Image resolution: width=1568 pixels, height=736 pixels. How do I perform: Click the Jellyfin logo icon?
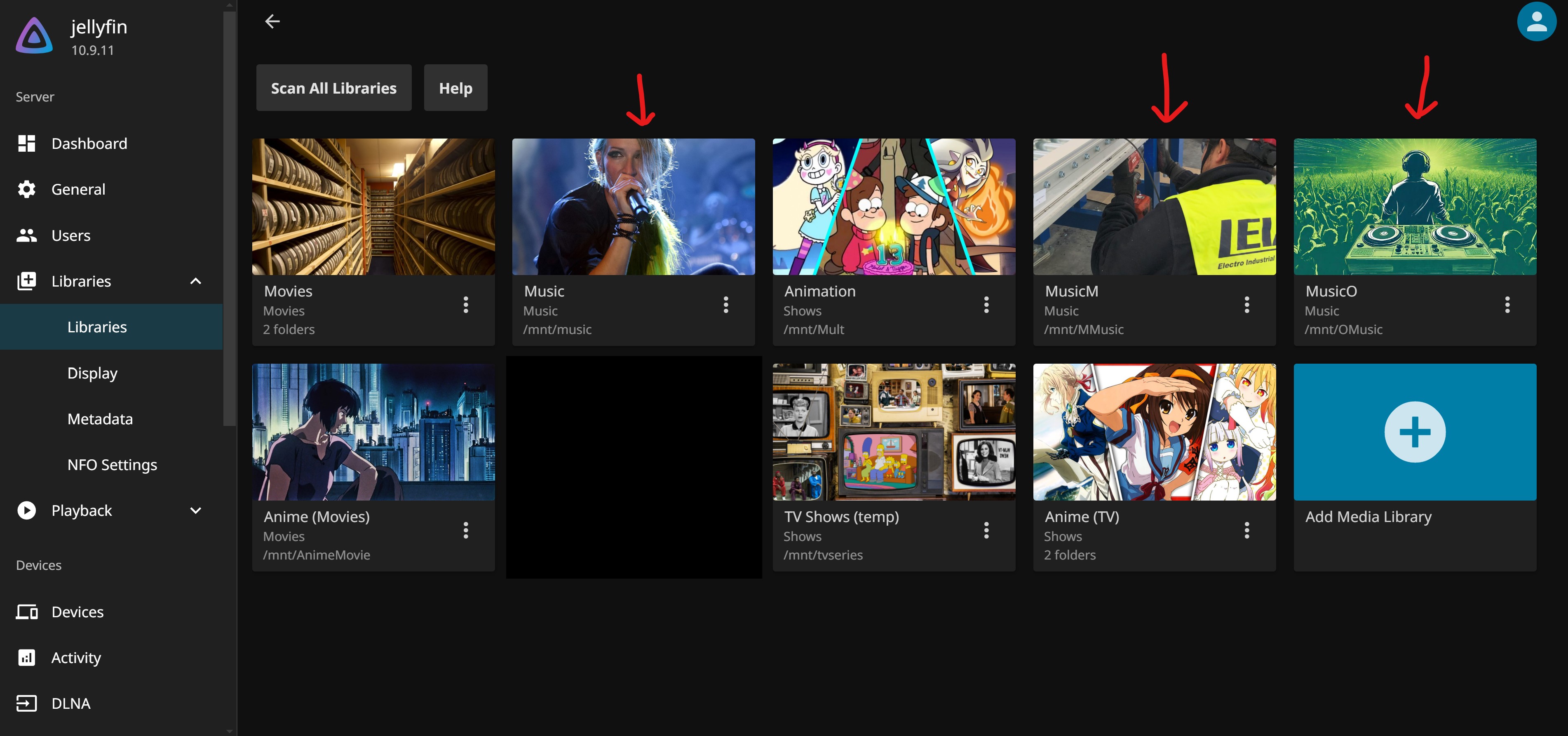coord(34,35)
